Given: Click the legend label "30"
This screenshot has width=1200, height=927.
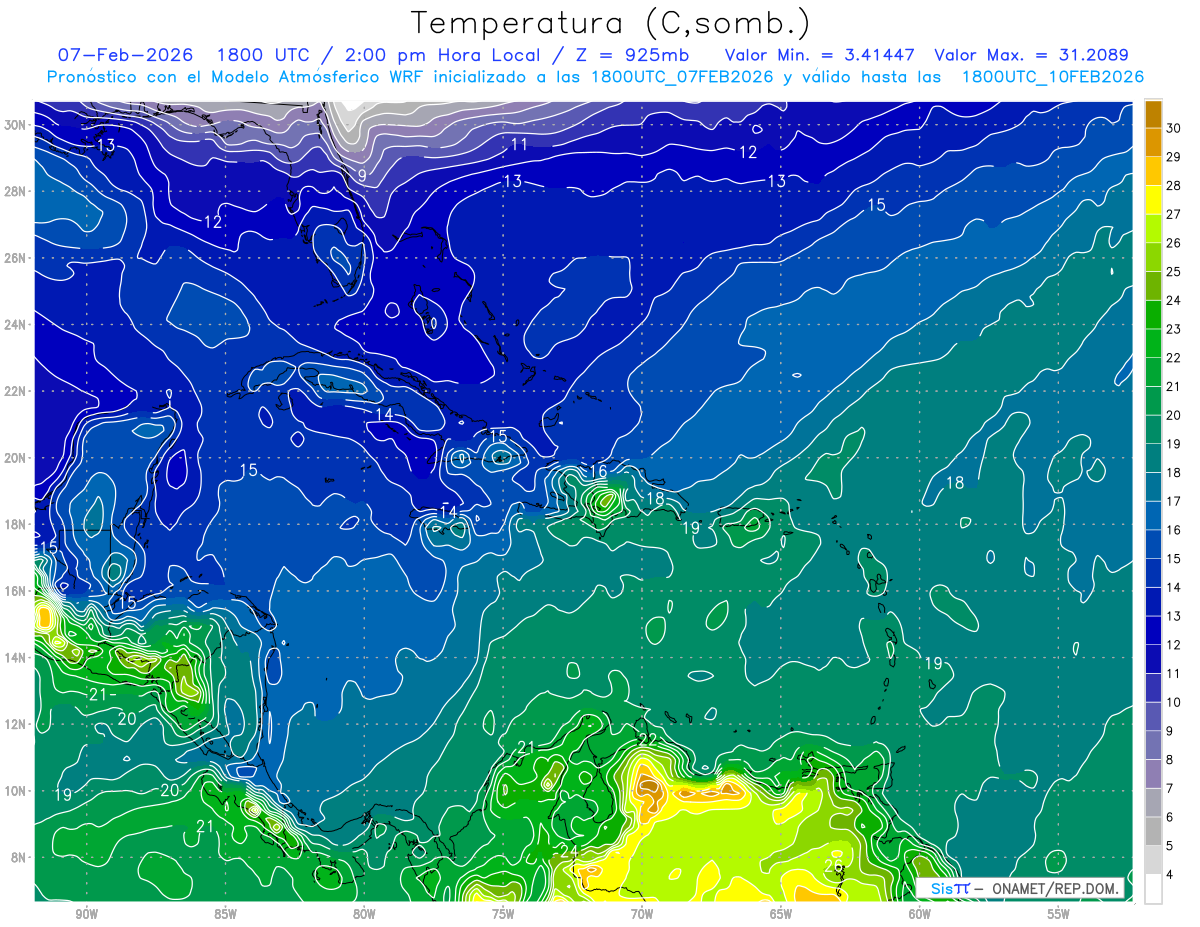Looking at the screenshot, I should (x=1174, y=128).
